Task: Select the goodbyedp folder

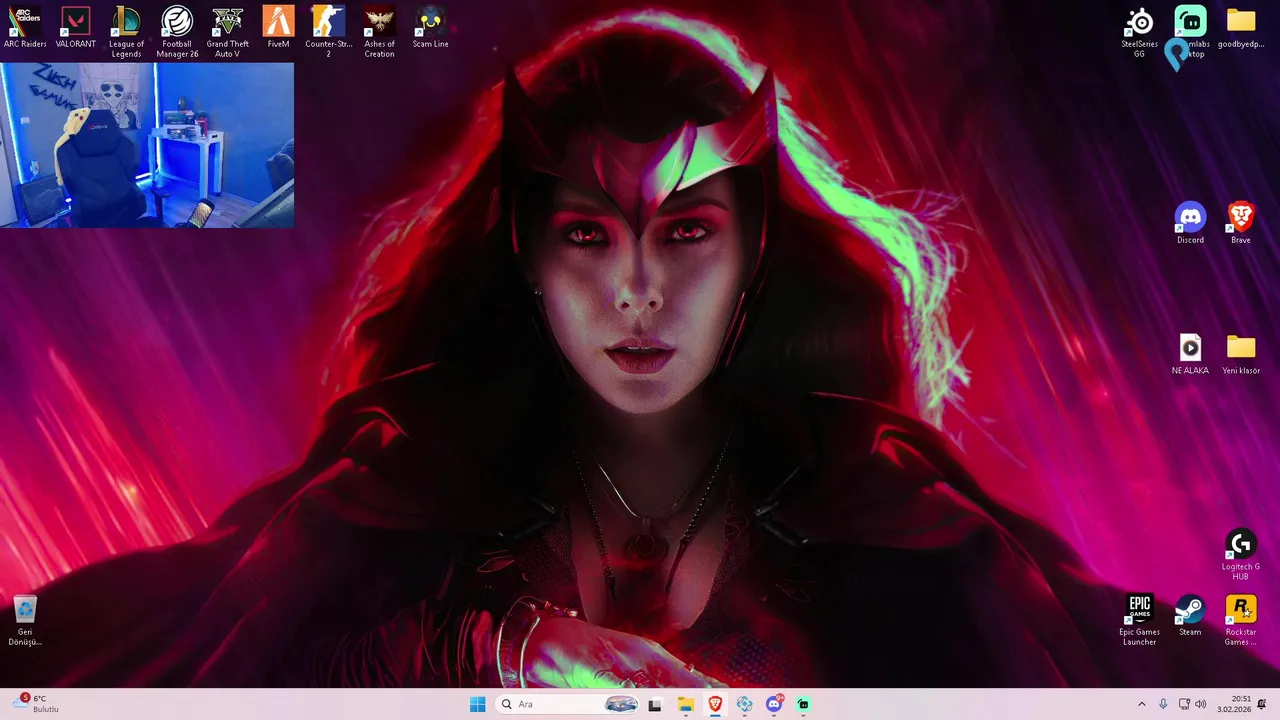Action: click(x=1241, y=29)
